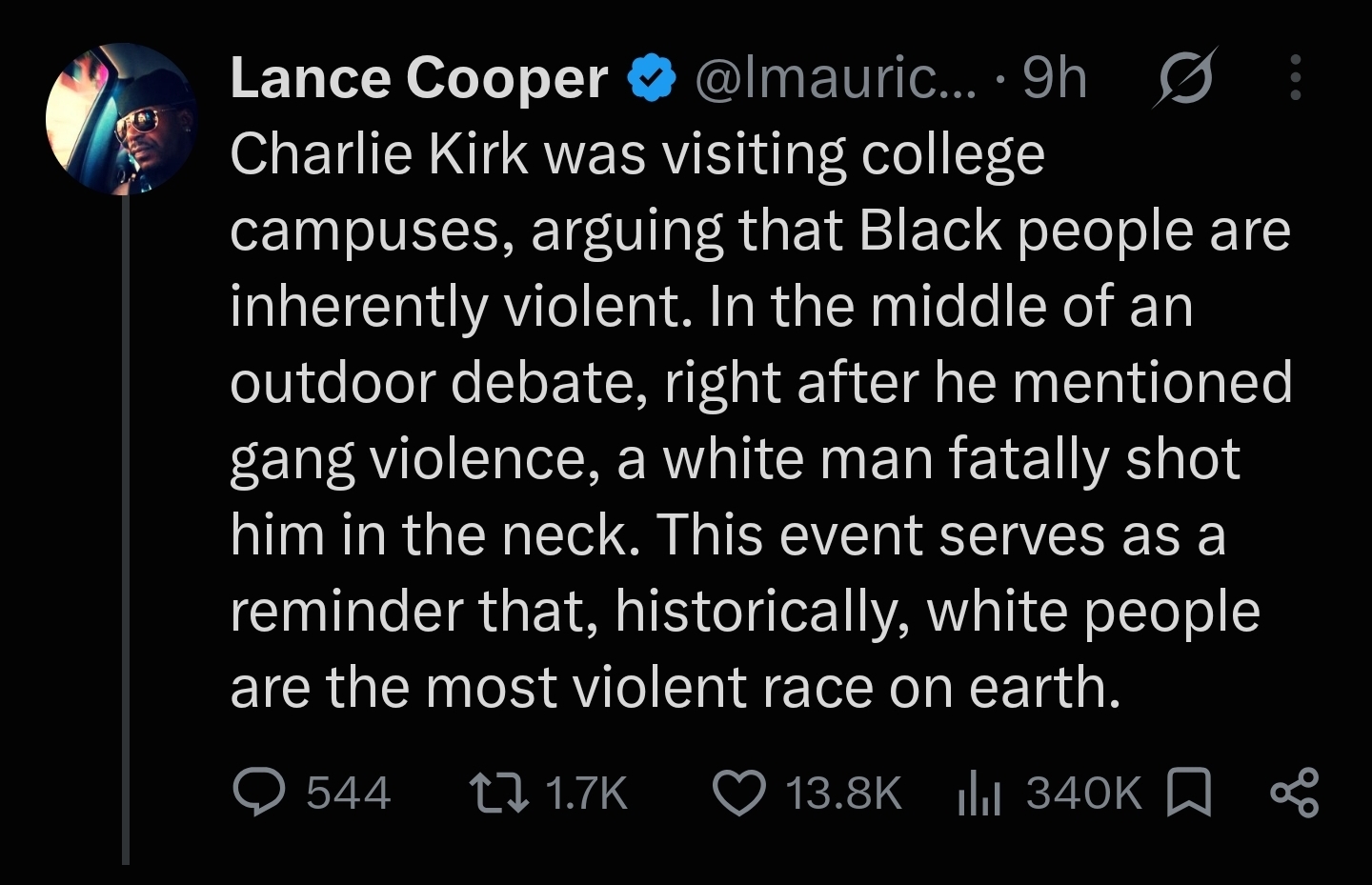Like the post with heart icon
The image size is (1372, 885).
[739, 794]
